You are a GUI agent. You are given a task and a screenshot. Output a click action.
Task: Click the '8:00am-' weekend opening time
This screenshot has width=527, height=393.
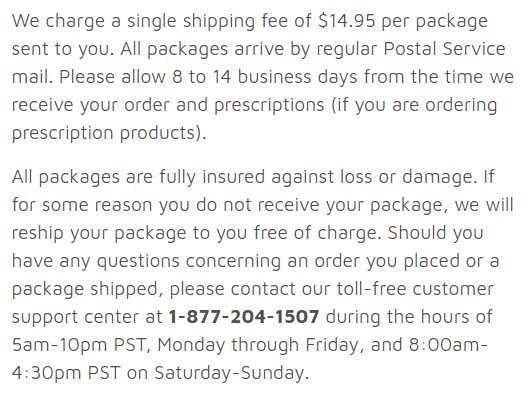click(448, 345)
